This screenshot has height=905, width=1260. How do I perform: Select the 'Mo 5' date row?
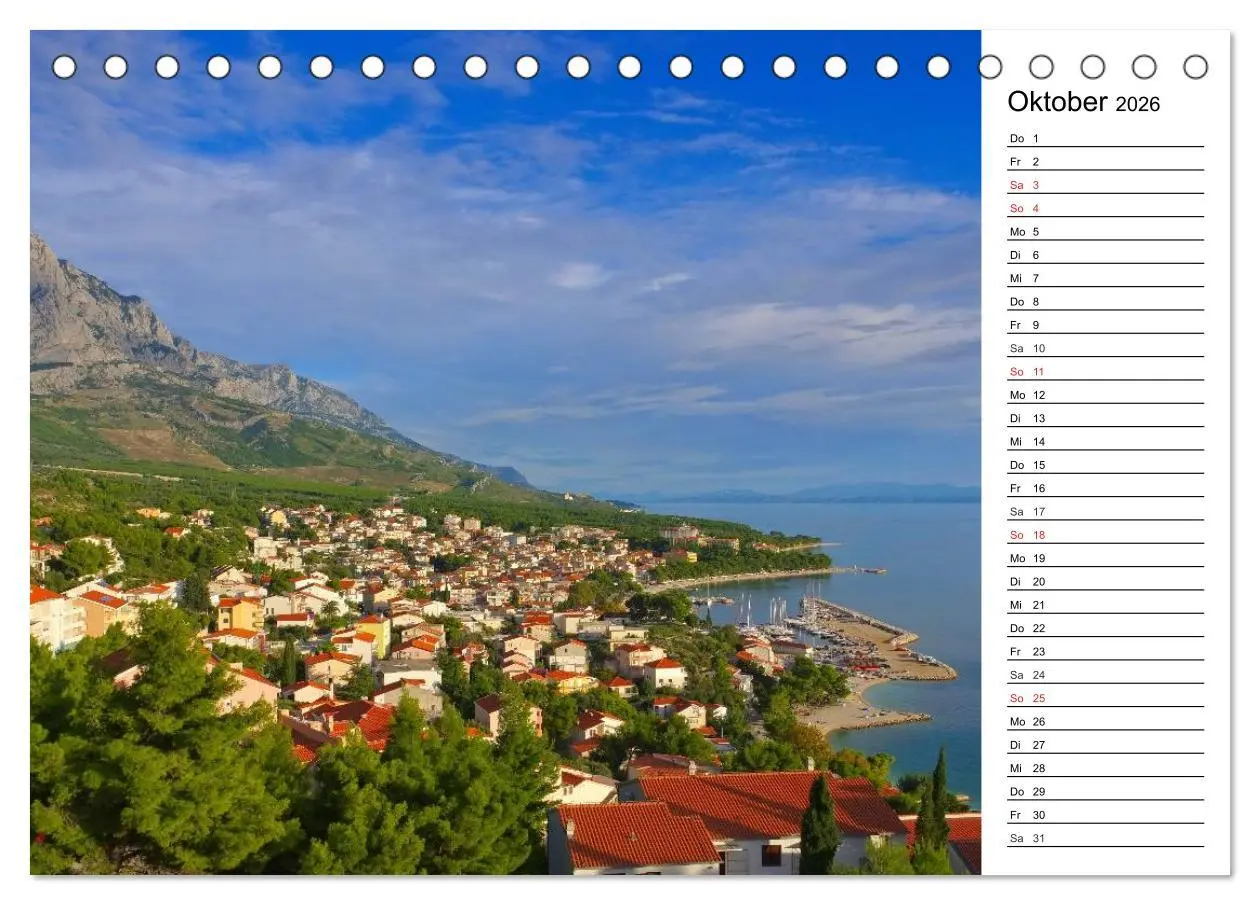point(1105,231)
